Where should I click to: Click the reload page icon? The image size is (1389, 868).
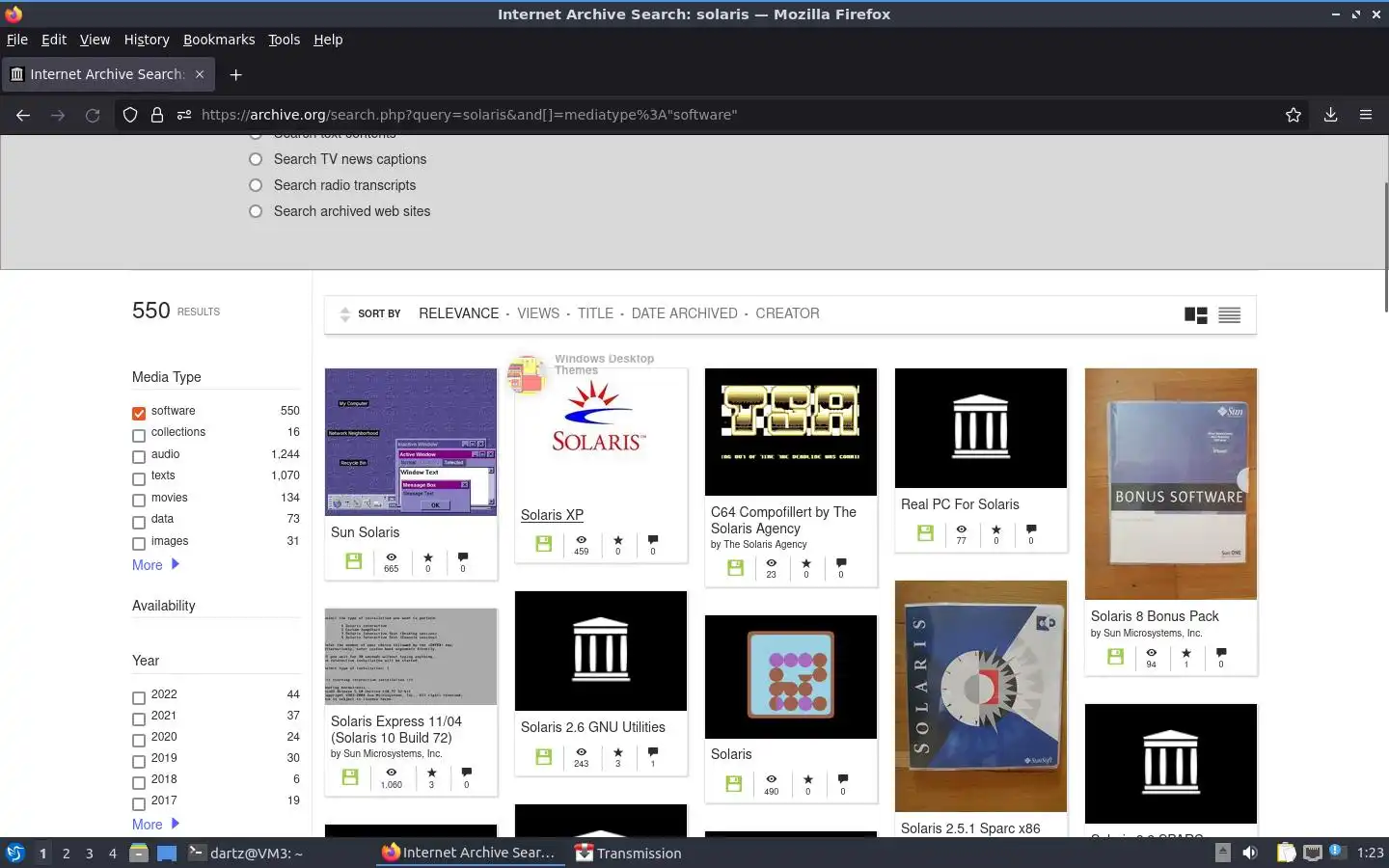click(93, 115)
